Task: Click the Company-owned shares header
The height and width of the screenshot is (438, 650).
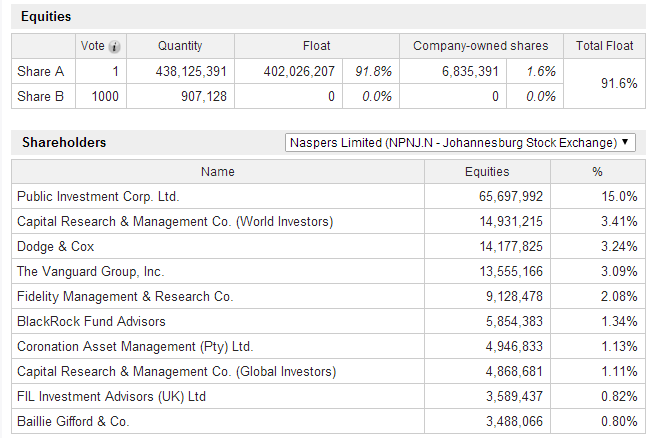Action: click(481, 46)
